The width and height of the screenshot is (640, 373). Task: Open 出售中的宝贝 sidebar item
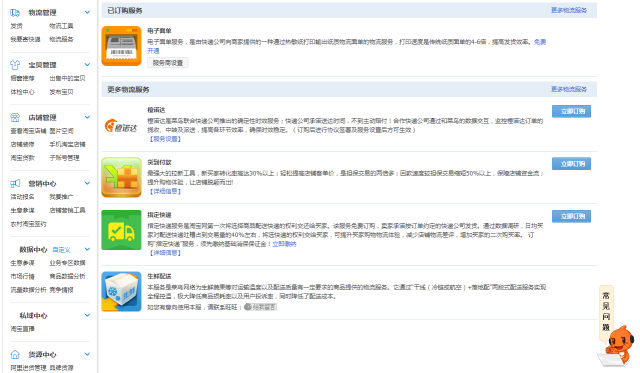67,78
